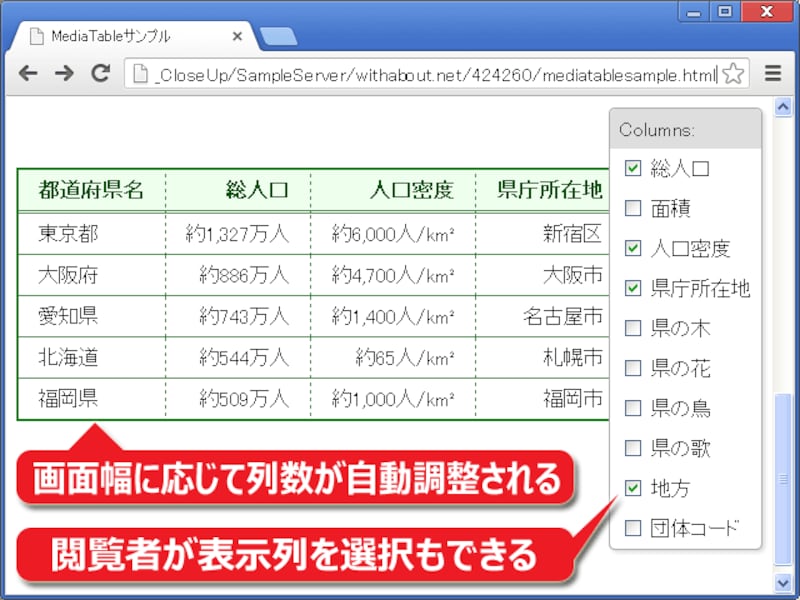Select the 愛知県 cell

click(91, 316)
